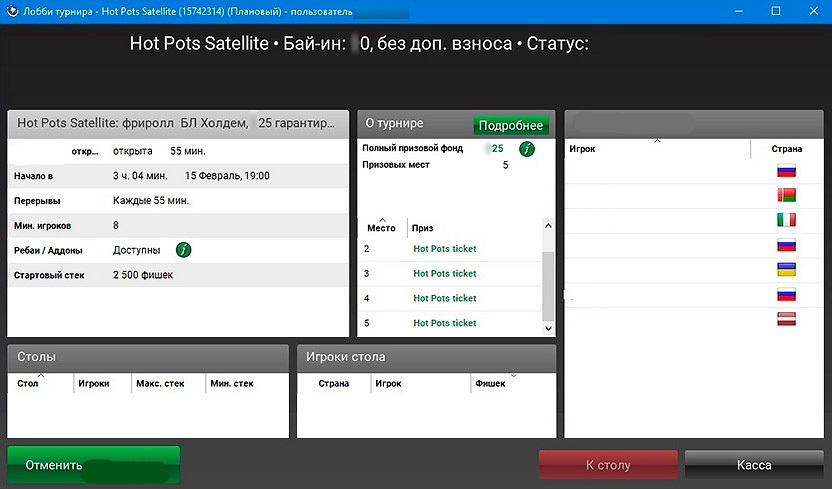The width and height of the screenshot is (832, 489).
Task: Select place 5 Hot Pots ticket prize
Action: coord(450,323)
